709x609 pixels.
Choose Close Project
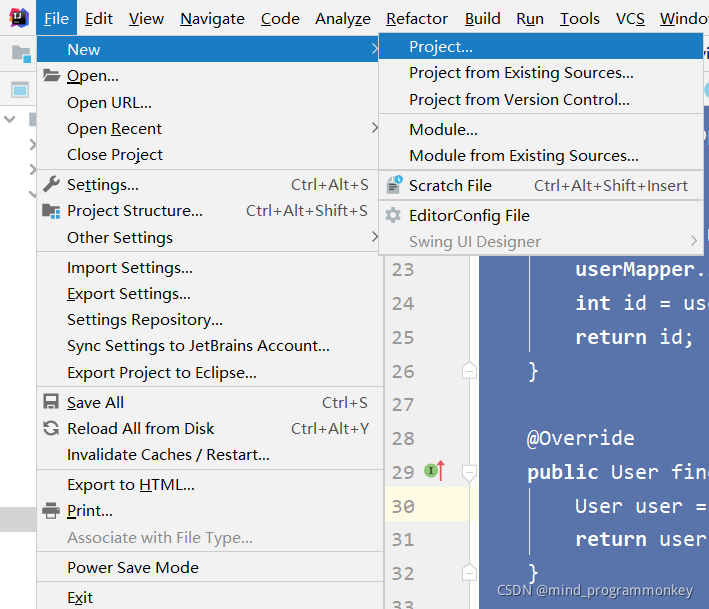(208, 155)
